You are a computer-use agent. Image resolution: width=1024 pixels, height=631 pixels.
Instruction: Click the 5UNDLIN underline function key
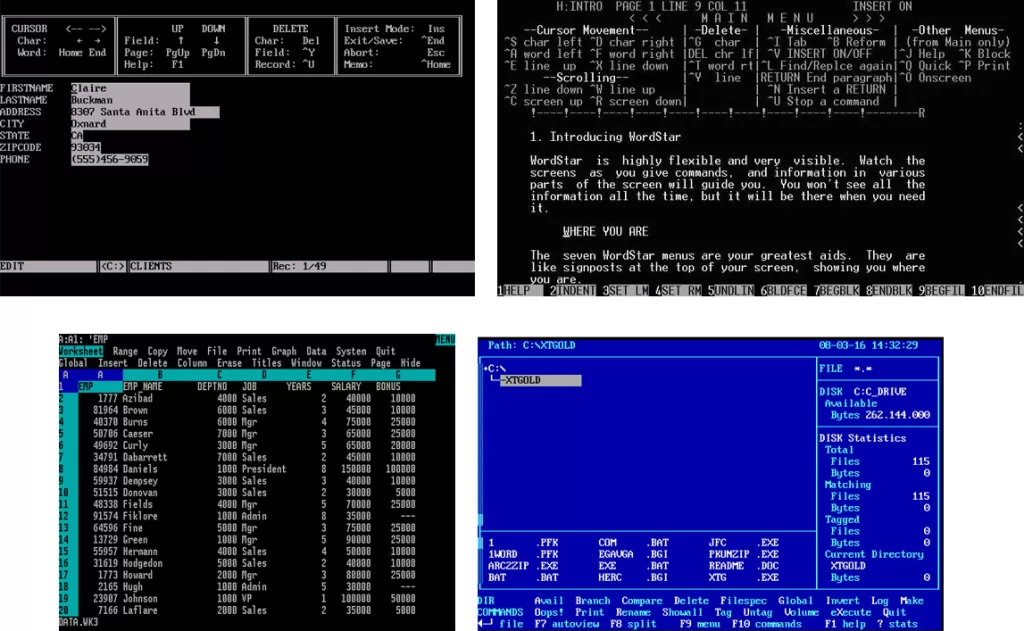[x=731, y=291]
